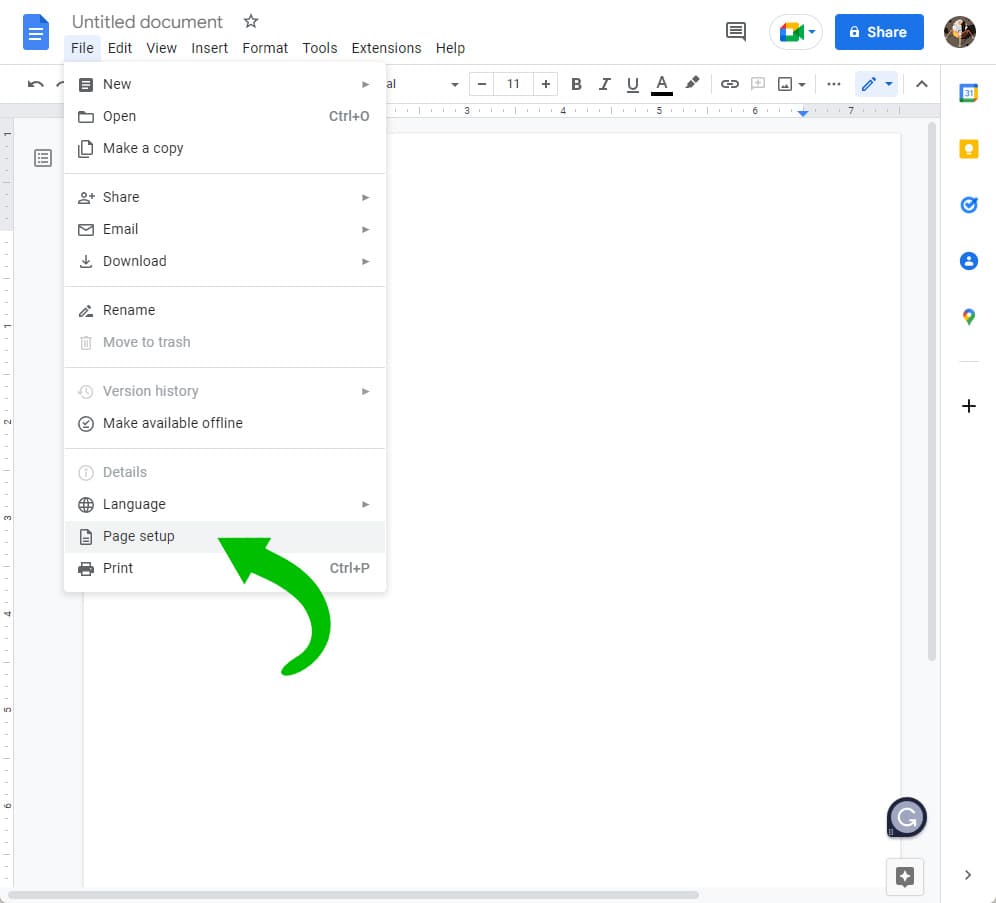Image resolution: width=996 pixels, height=903 pixels.
Task: Open Google Tasks in the side panel
Action: (968, 204)
